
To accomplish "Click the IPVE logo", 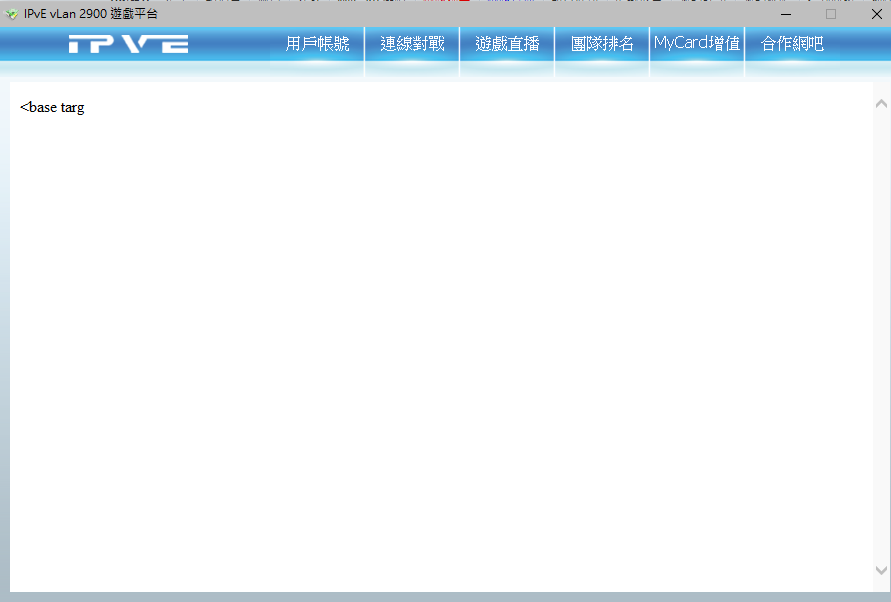I will 128,44.
